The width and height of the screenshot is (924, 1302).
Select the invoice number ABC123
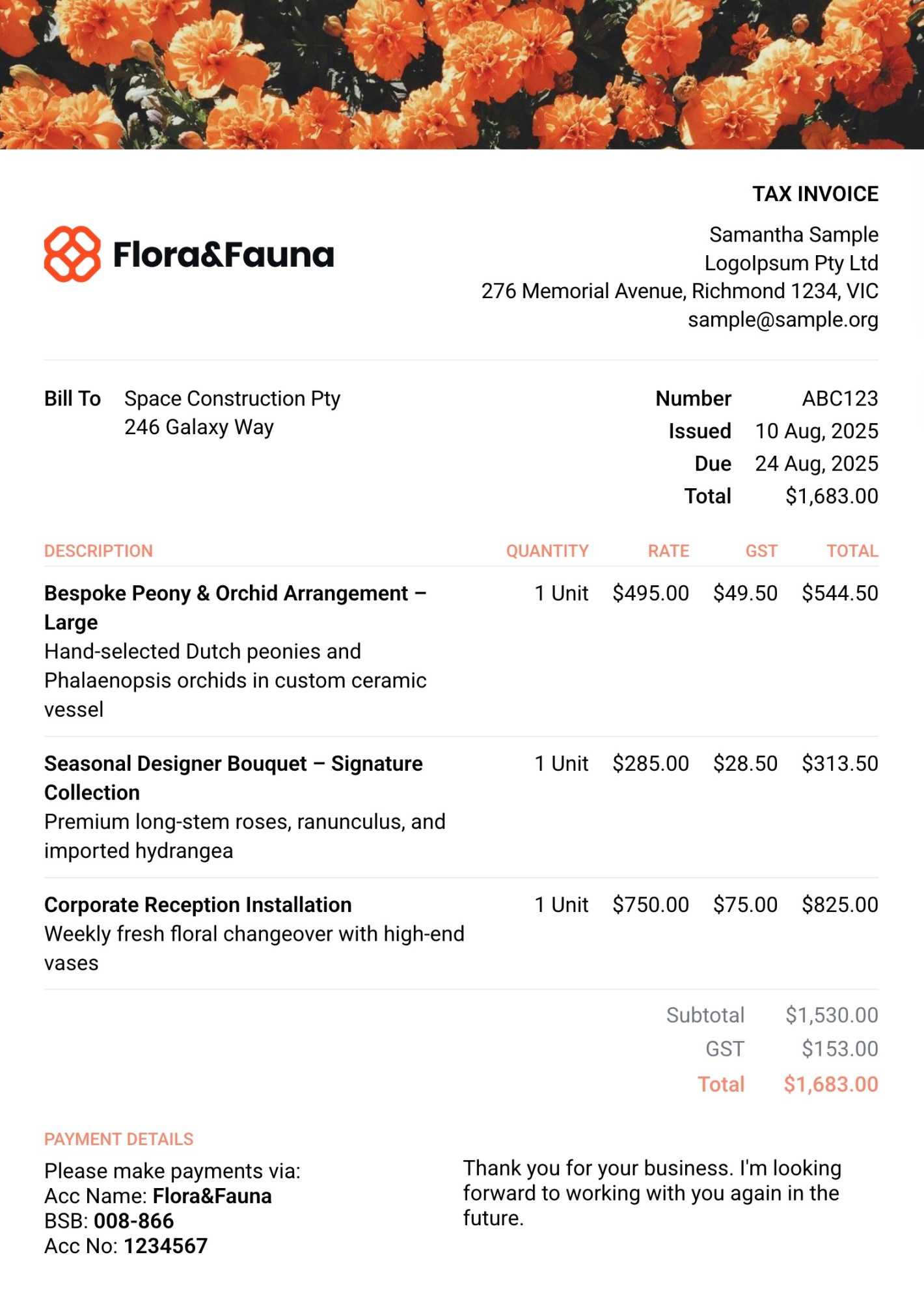839,398
